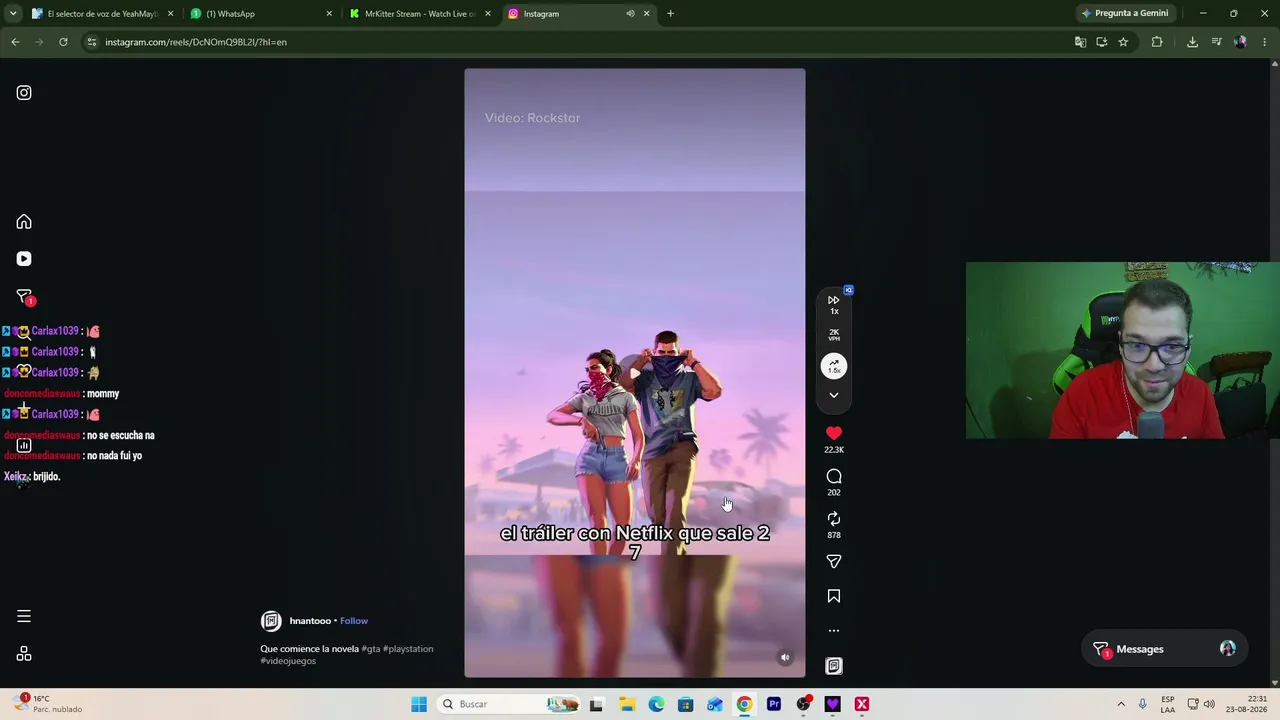Open the hnantooo profile avatar
Viewport: 1280px width, 720px height.
click(271, 621)
